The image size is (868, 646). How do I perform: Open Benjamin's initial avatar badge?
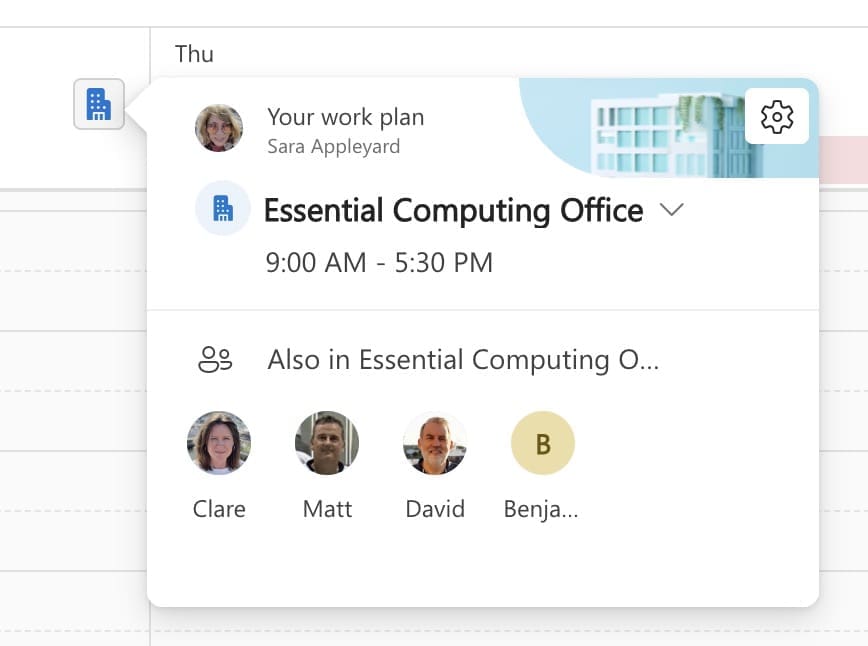click(x=543, y=442)
